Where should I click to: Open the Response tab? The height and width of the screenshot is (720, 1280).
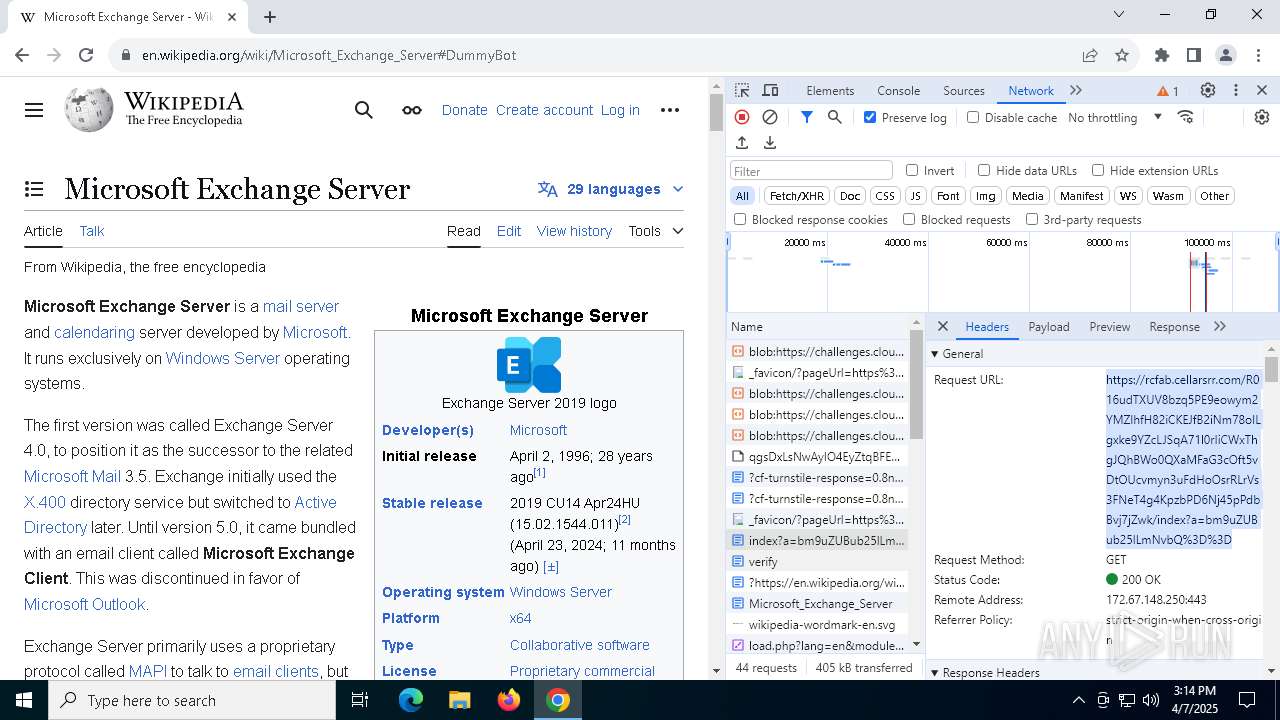tap(1175, 326)
